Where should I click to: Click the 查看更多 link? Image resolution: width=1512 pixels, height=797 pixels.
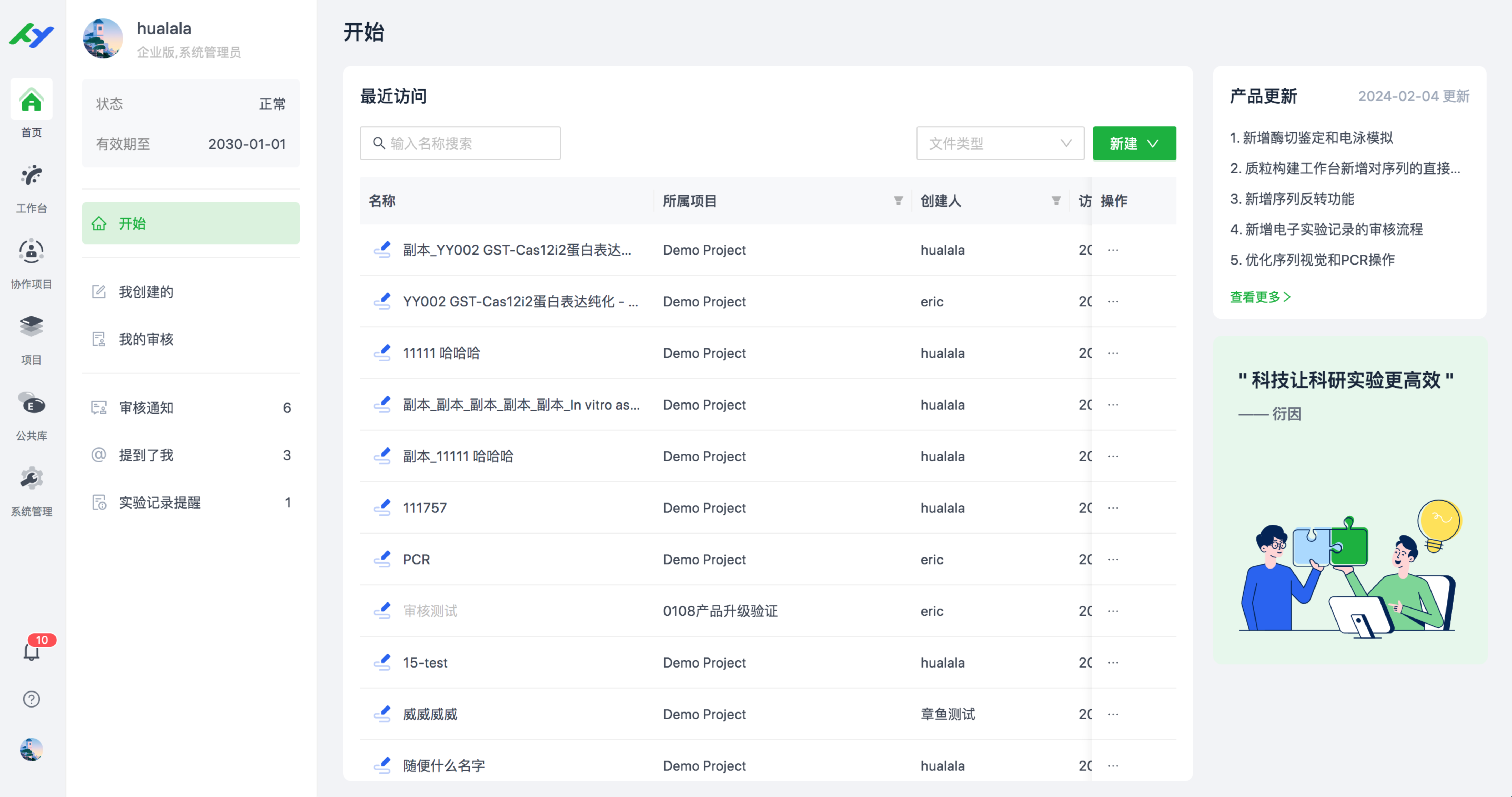pos(1260,297)
